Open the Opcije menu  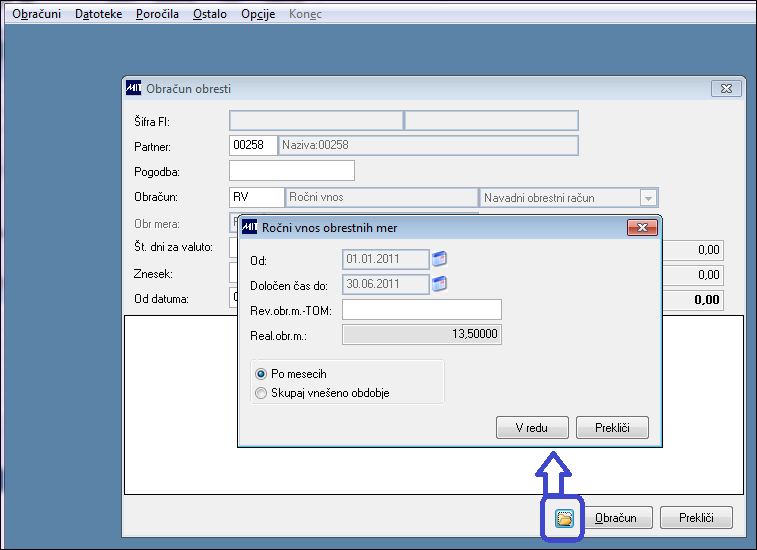pyautogui.click(x=258, y=14)
